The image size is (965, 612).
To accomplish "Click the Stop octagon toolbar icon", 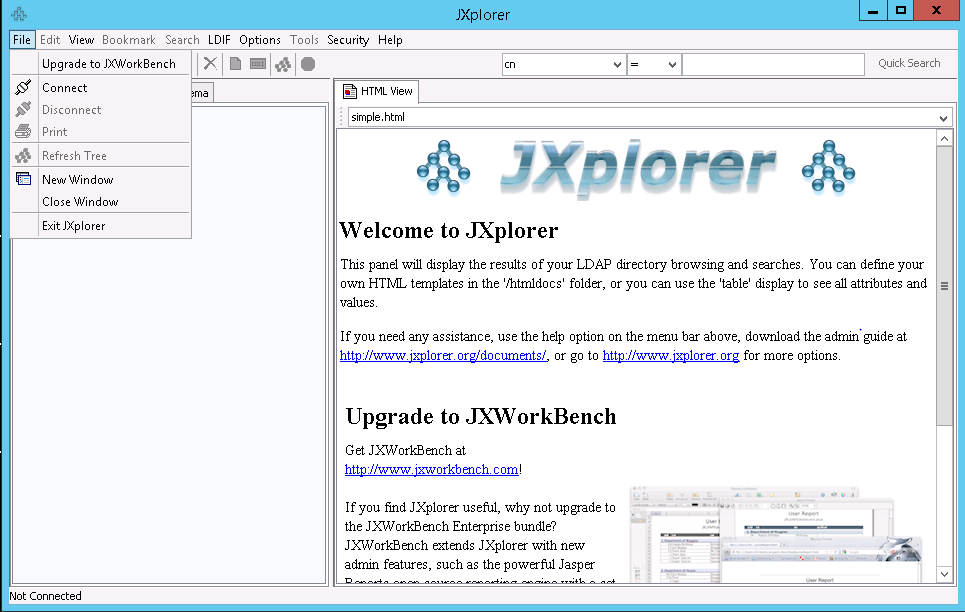I will [x=308, y=63].
